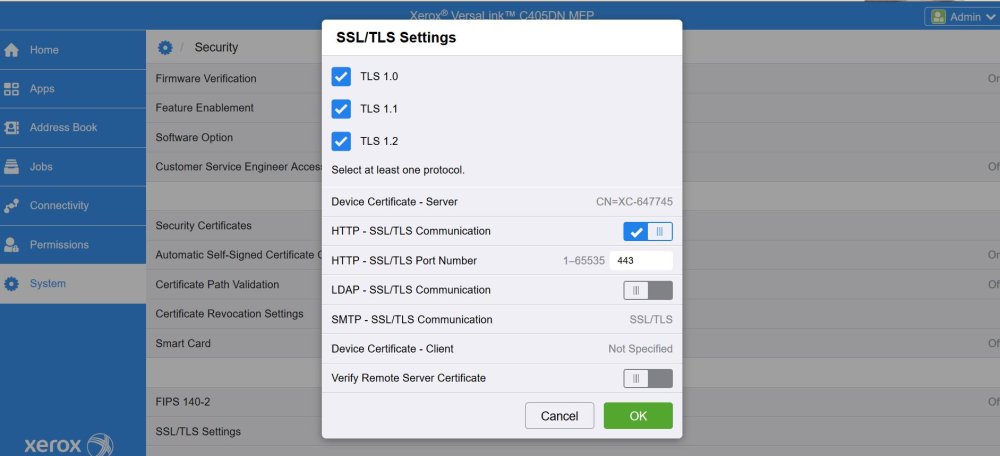This screenshot has height=456, width=1000.
Task: Click the Security gear icon in header
Action: [x=166, y=48]
